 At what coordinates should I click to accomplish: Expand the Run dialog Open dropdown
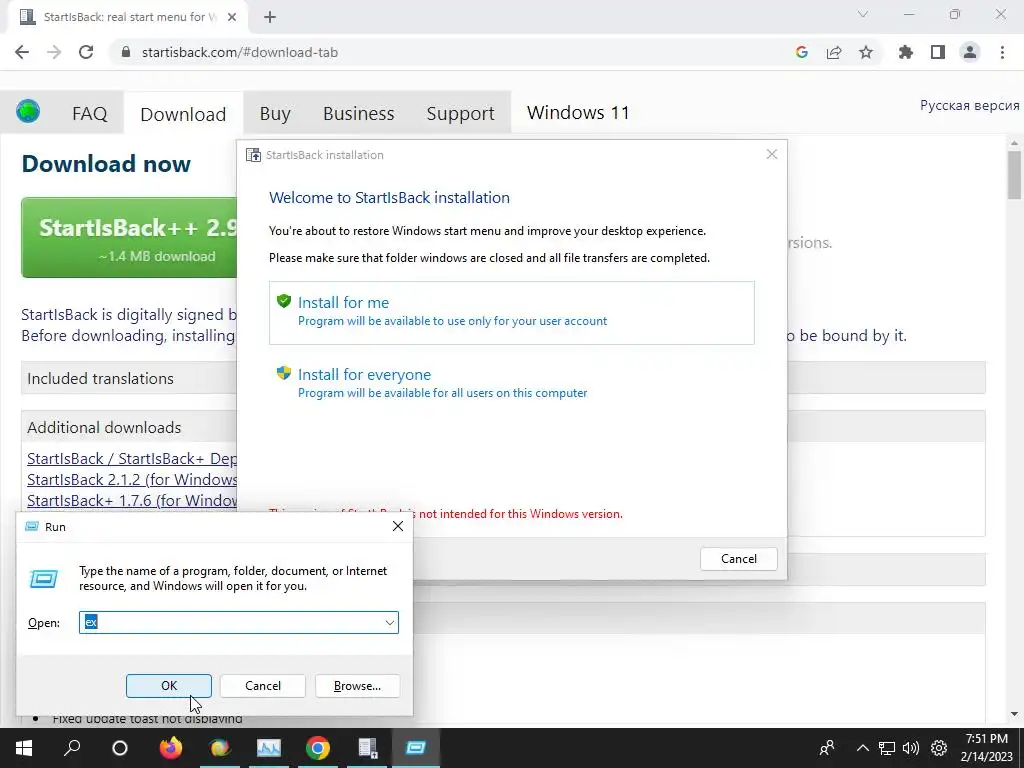coord(390,622)
